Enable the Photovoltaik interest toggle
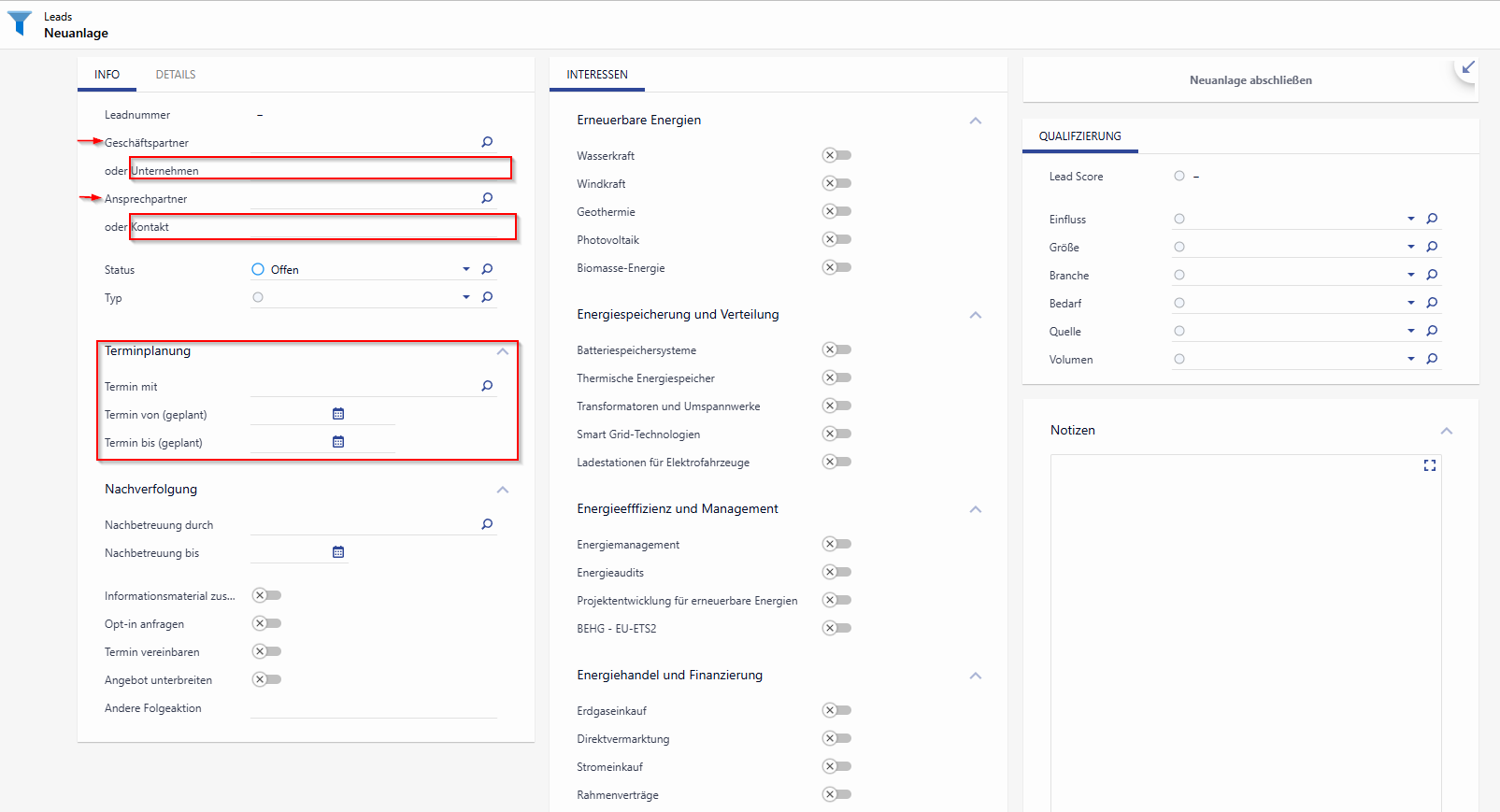This screenshot has width=1500, height=812. 836,239
